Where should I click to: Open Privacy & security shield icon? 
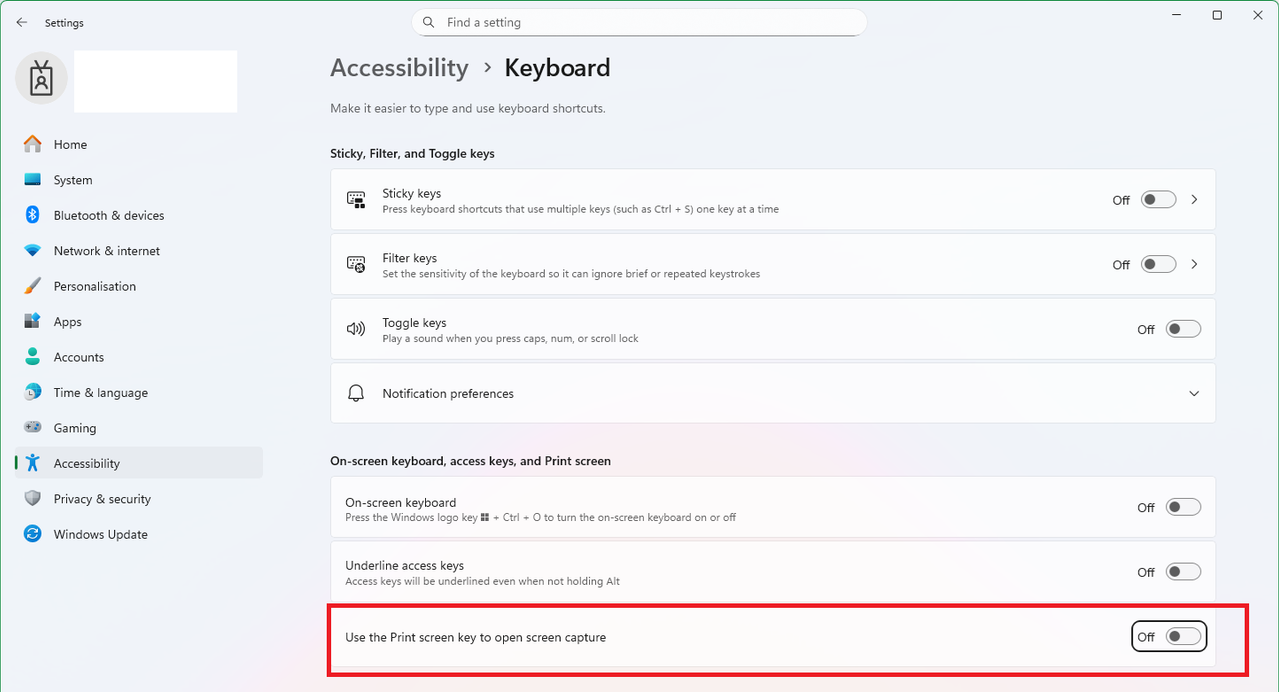click(33, 499)
